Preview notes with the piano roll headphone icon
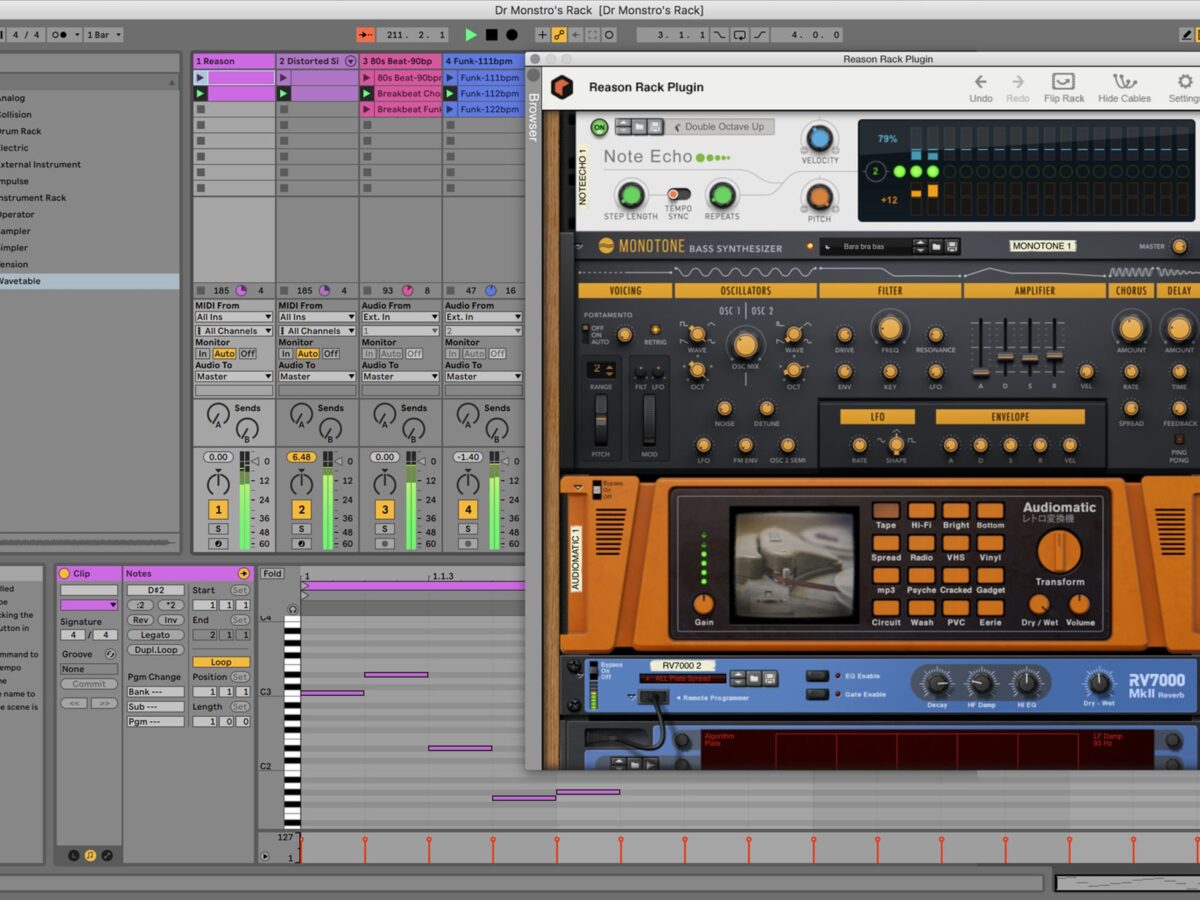Viewport: 1200px width, 900px height. pyautogui.click(x=292, y=609)
